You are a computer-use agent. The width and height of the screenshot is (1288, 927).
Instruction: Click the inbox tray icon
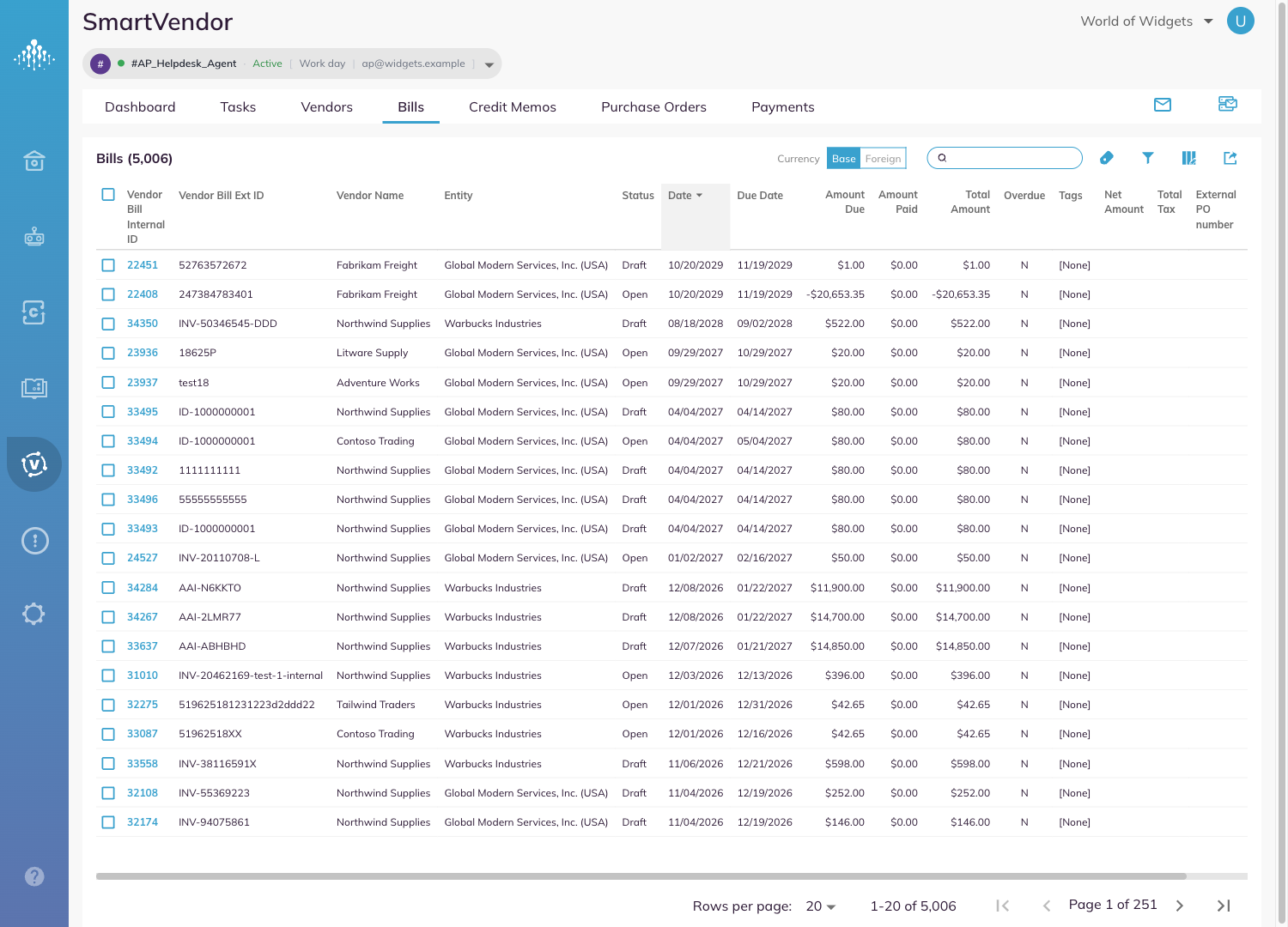pos(1228,104)
